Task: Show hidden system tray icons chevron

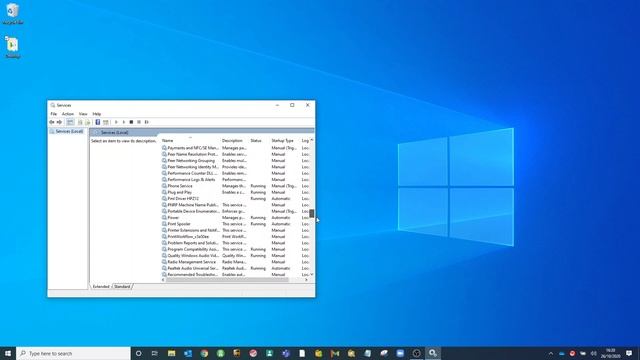Action: pos(551,353)
